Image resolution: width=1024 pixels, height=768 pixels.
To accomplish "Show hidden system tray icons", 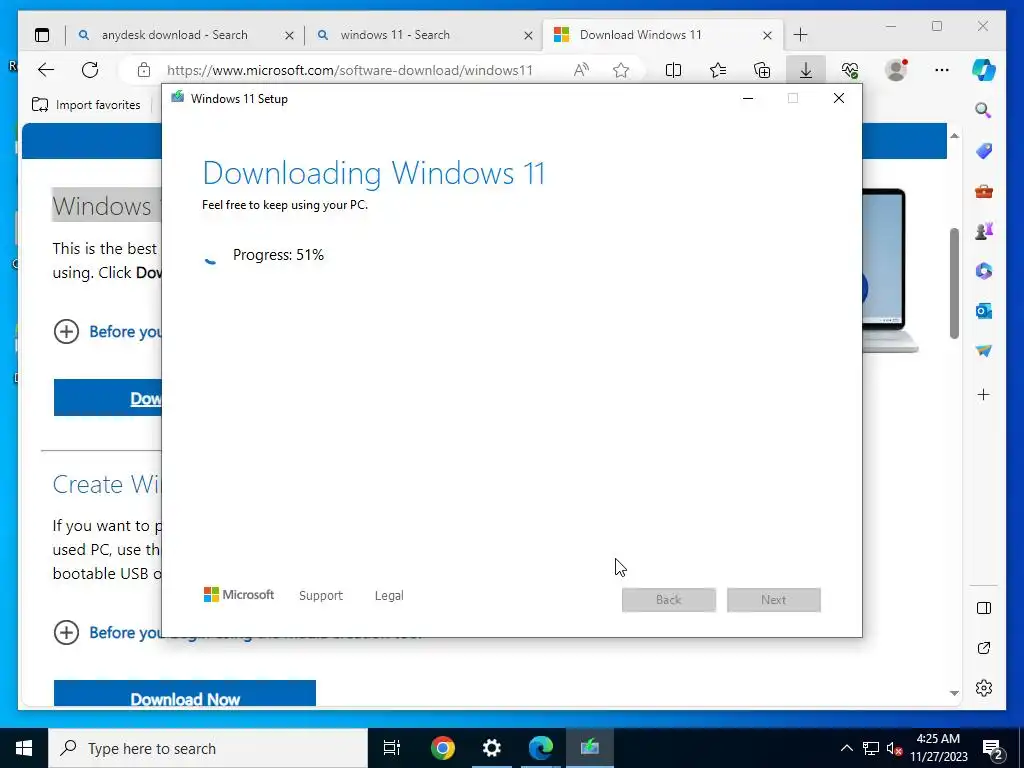I will 846,748.
